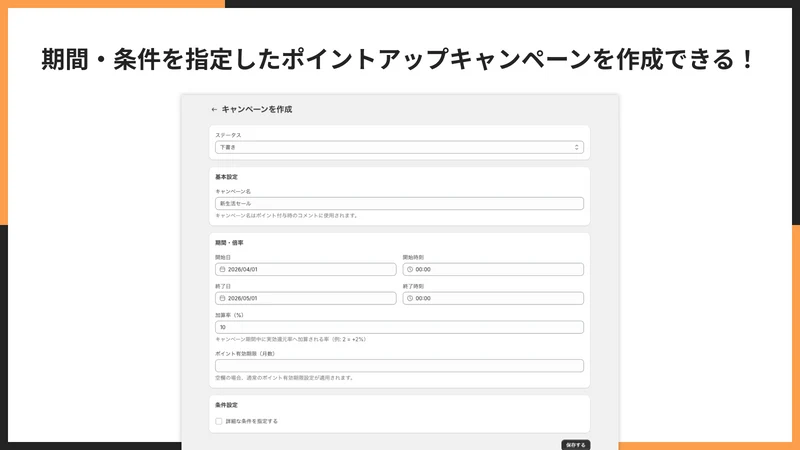Click the 終了時刻 time field
Image resolution: width=800 pixels, height=450 pixels.
pos(493,298)
